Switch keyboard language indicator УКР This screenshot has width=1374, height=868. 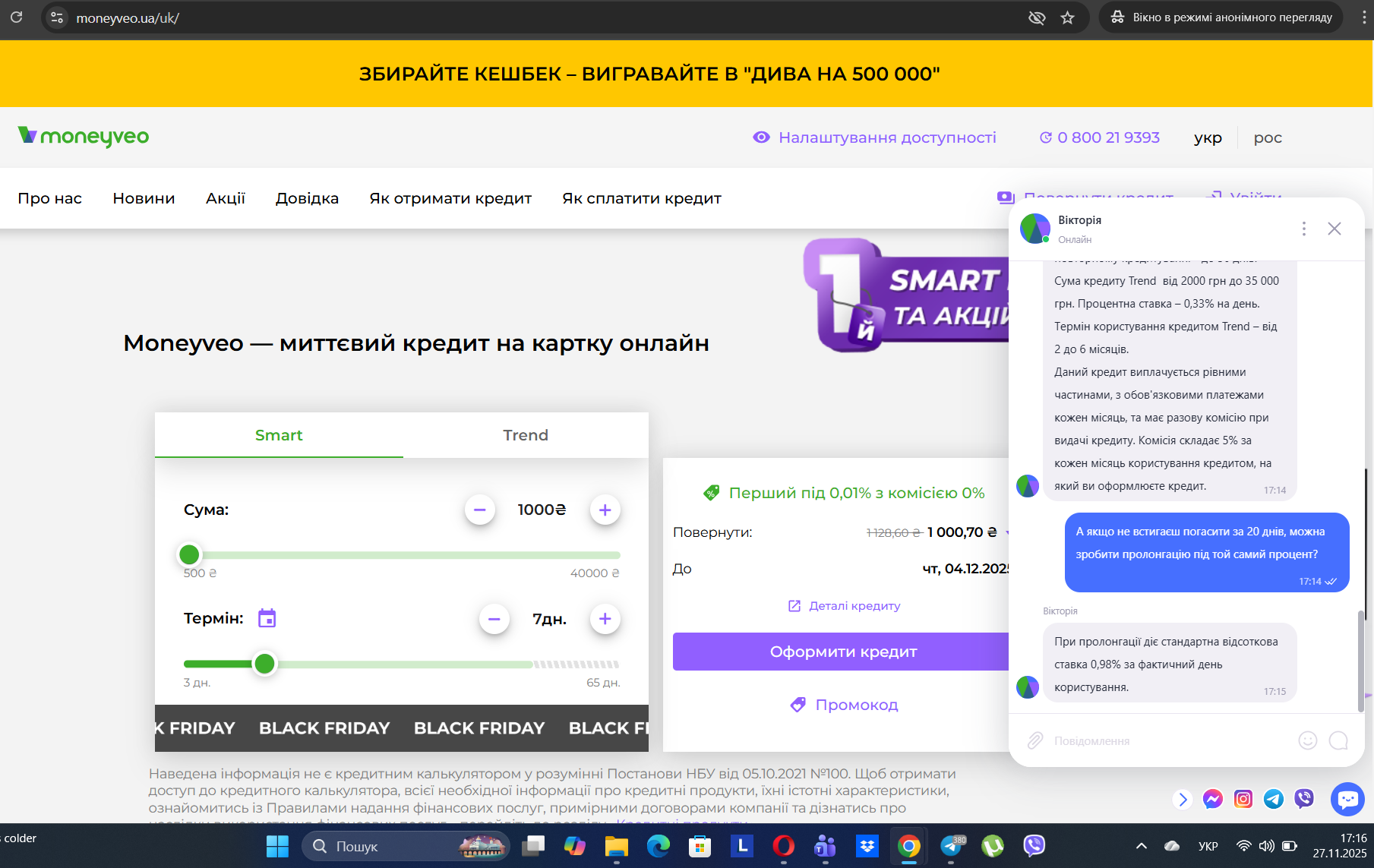[1208, 846]
